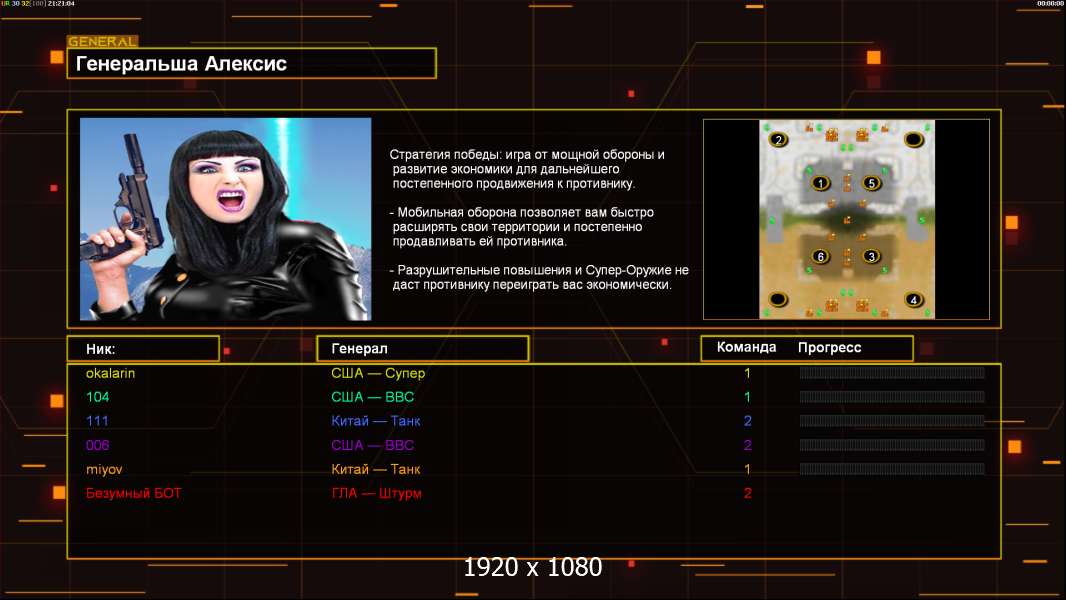Click player miyov's loading progress bar
The image size is (1066, 600).
(x=892, y=469)
